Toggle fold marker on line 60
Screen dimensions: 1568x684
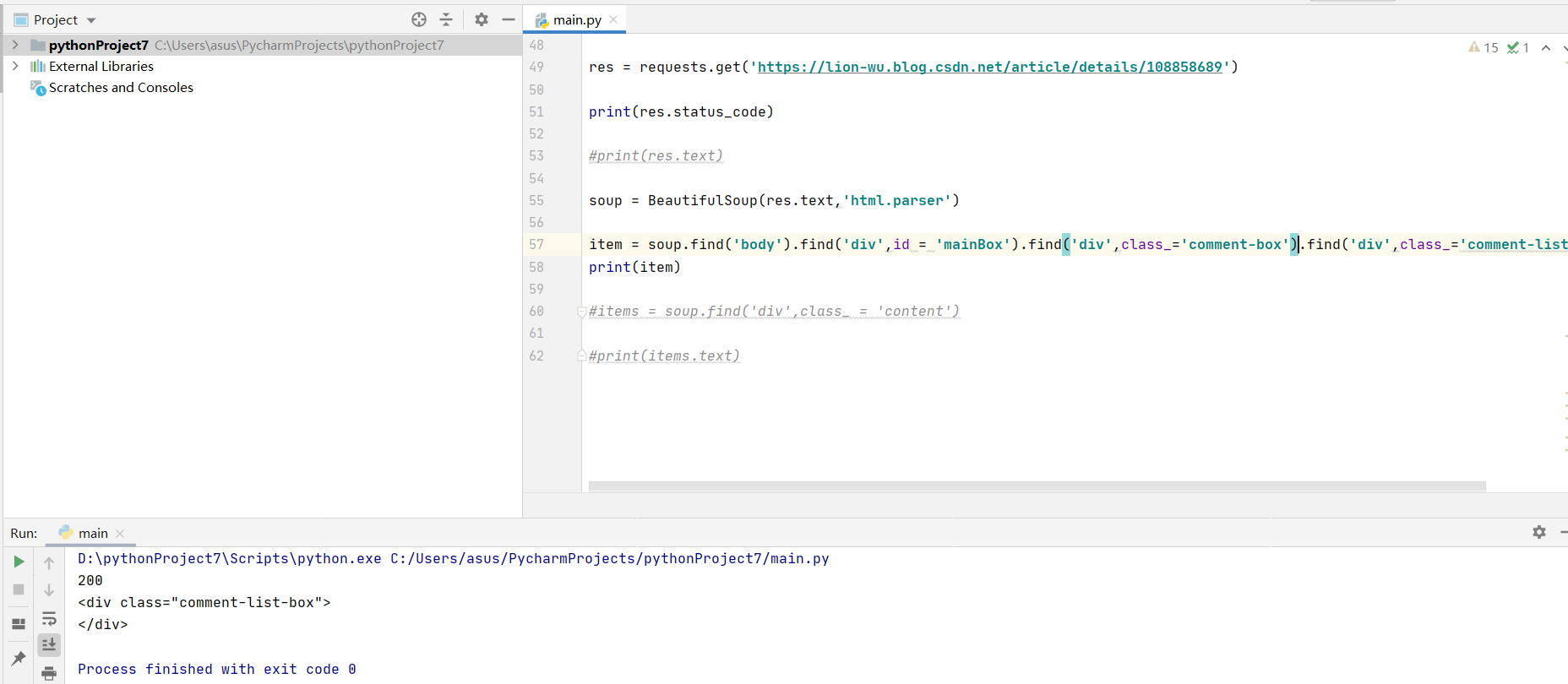(581, 312)
